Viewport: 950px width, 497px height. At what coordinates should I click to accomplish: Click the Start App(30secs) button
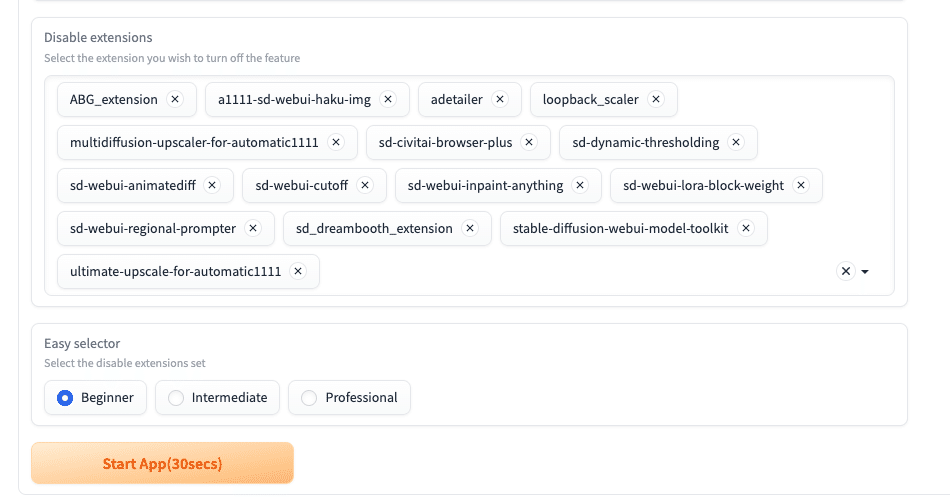point(162,464)
